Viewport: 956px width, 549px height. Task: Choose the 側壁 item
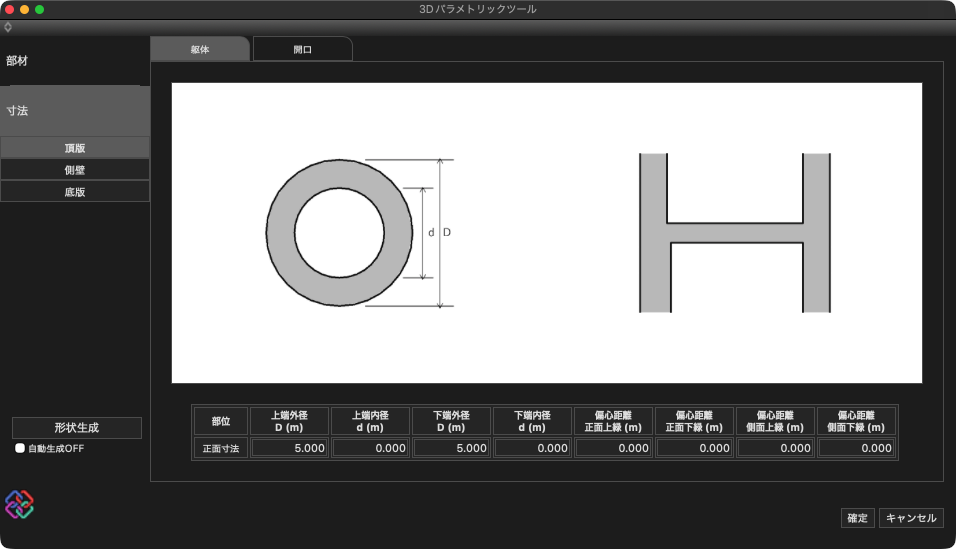point(75,170)
